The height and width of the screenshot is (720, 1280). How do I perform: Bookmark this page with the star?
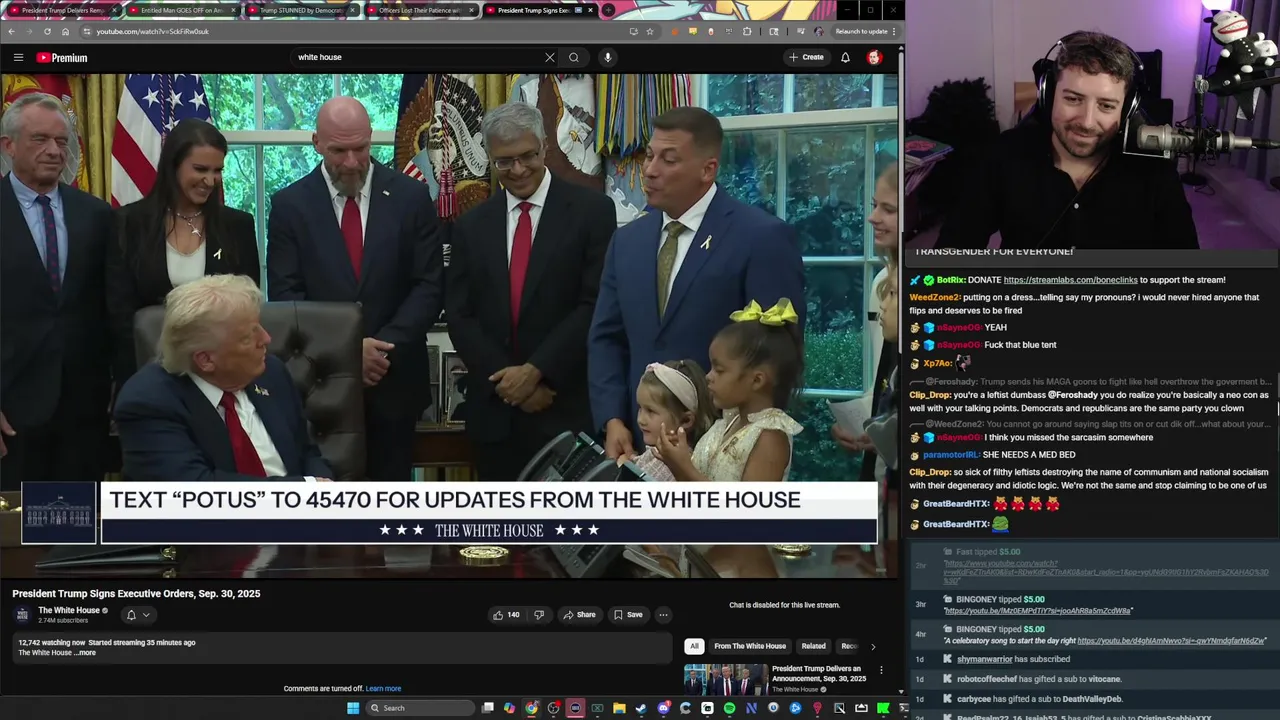(x=650, y=31)
